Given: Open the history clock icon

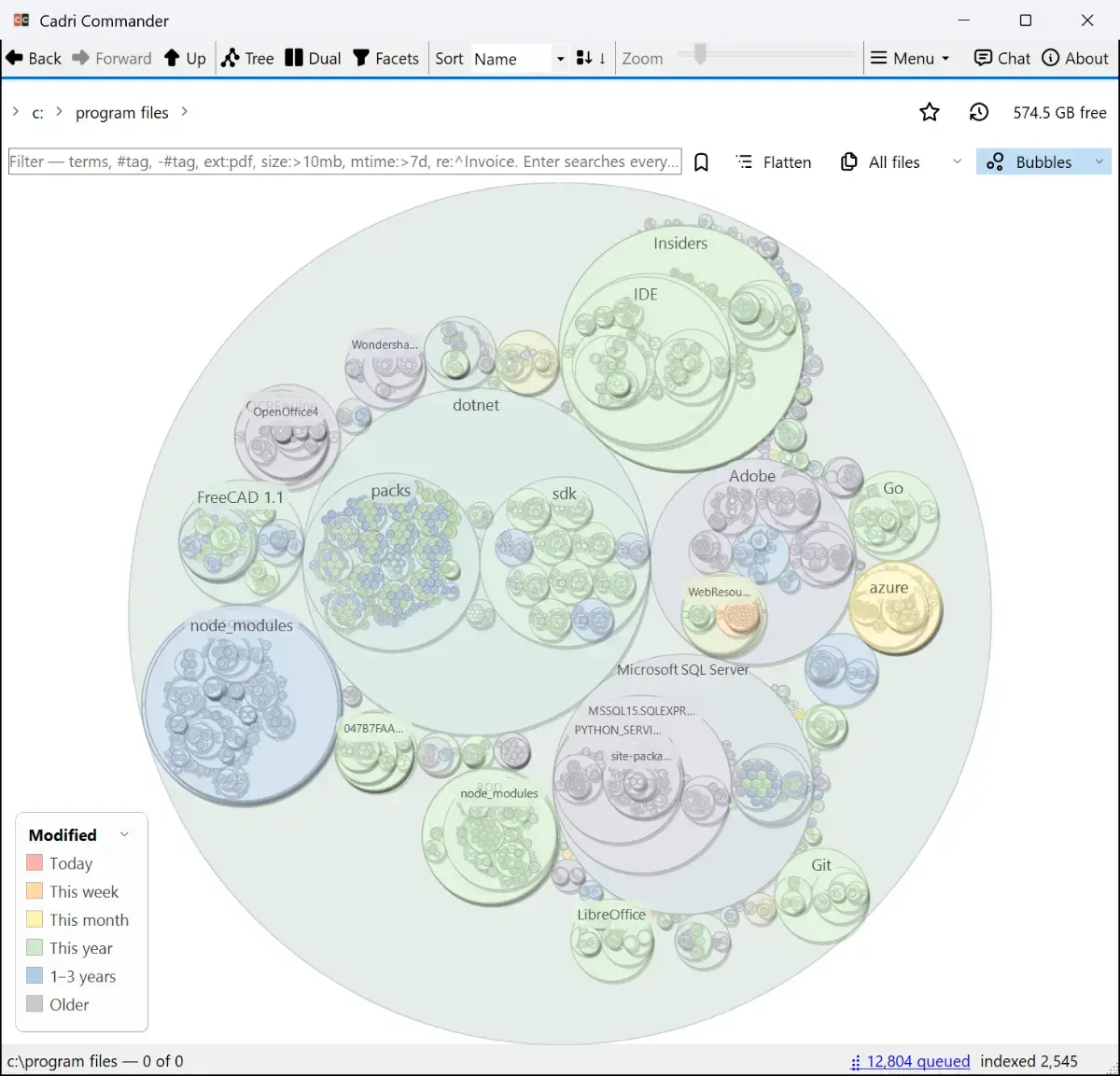Looking at the screenshot, I should tap(979, 112).
